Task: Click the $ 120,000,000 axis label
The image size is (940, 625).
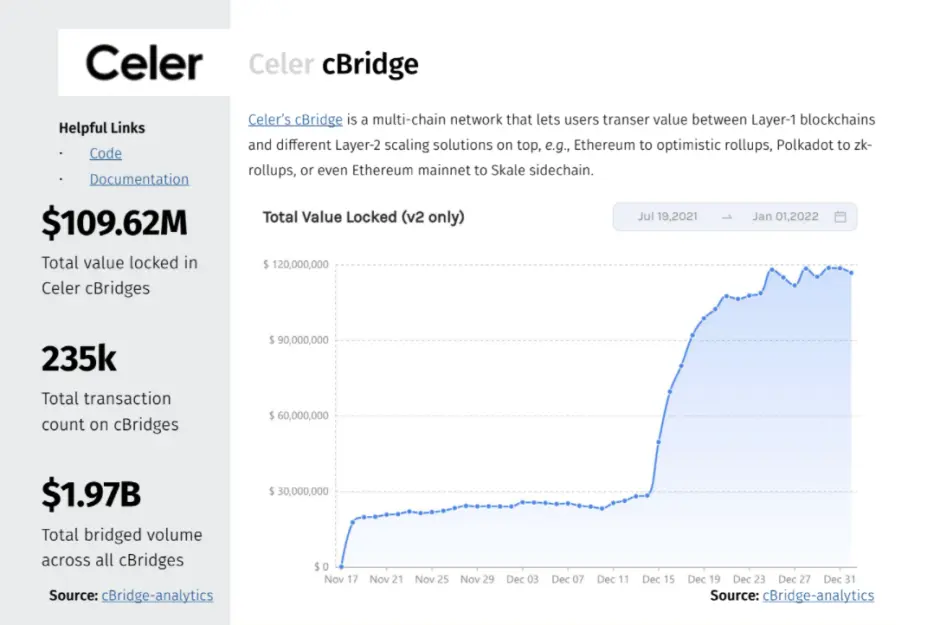Action: pyautogui.click(x=296, y=264)
